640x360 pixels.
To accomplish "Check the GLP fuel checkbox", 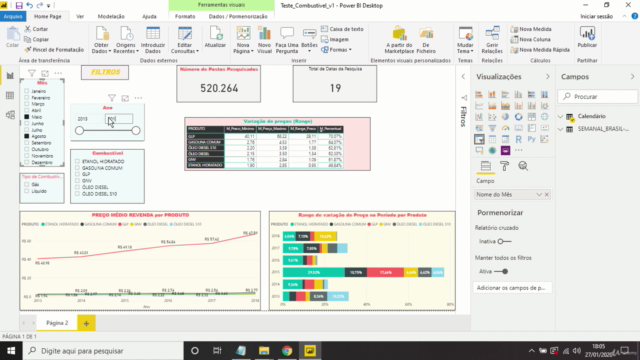I will pyautogui.click(x=77, y=174).
